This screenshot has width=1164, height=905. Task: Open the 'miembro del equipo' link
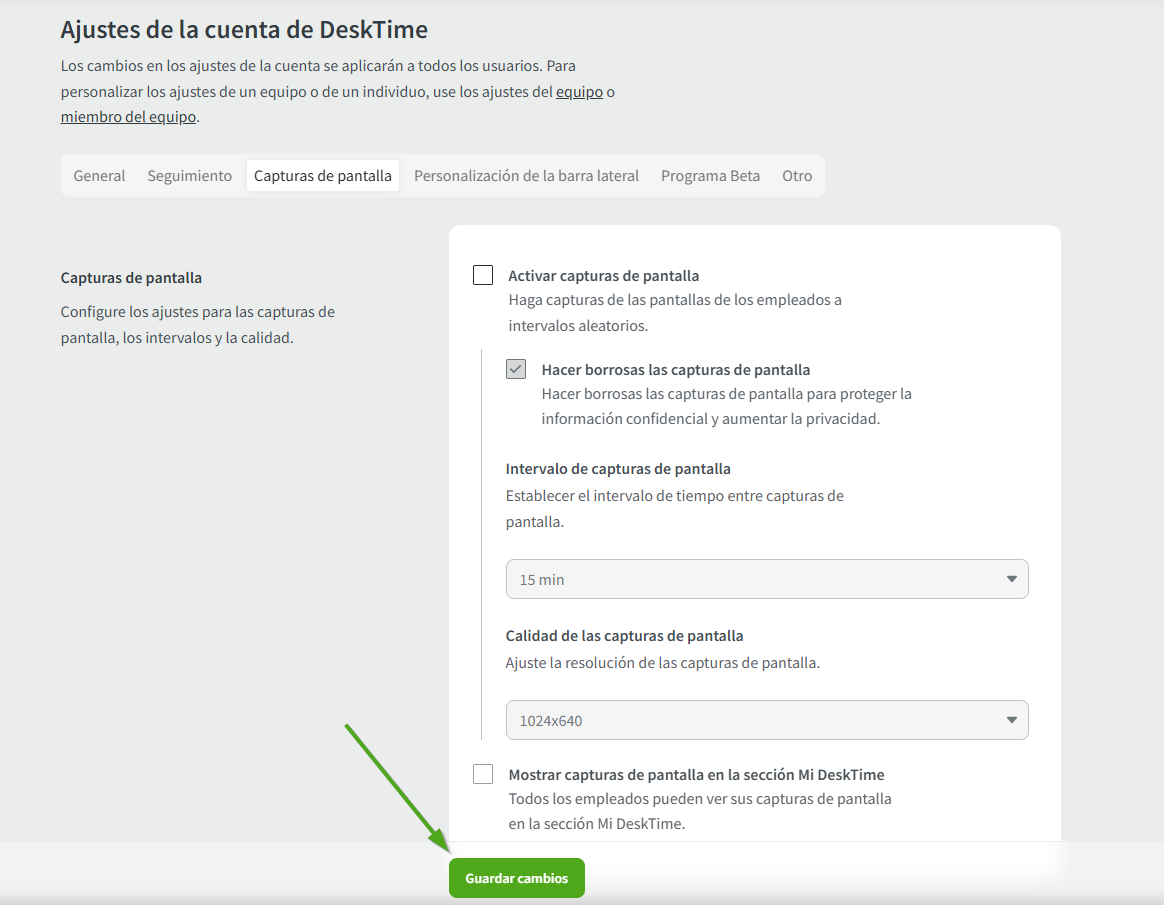pyautogui.click(x=129, y=117)
